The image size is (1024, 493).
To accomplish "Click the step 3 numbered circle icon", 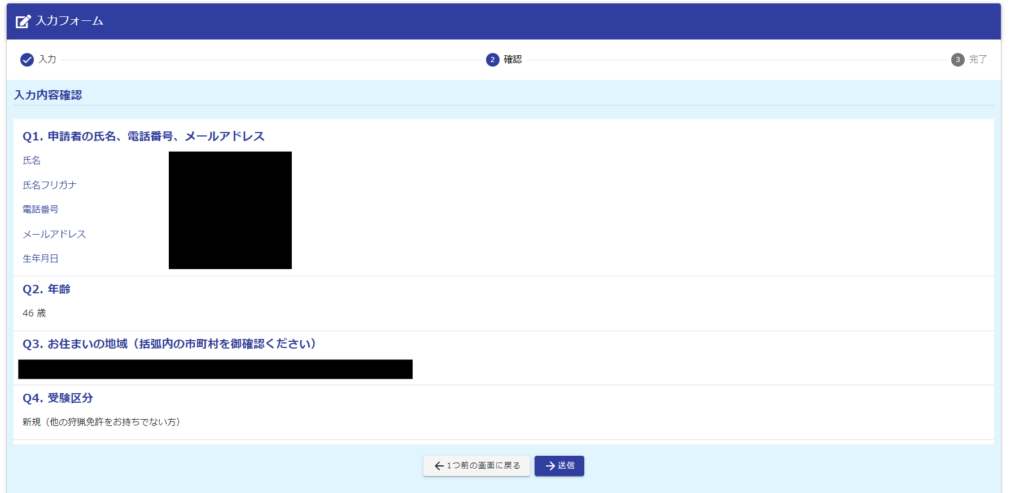I will coord(958,60).
